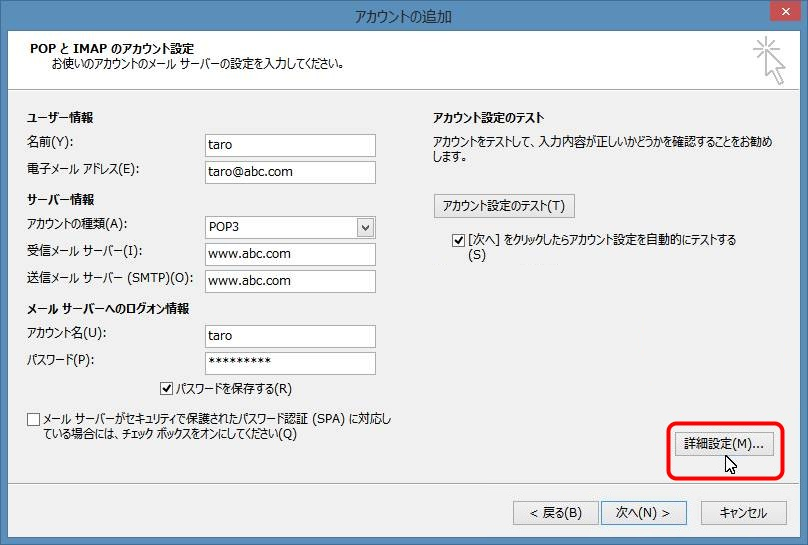
Task: Select the 電子メール アドレス field with taro@abc.com
Action: click(x=289, y=172)
